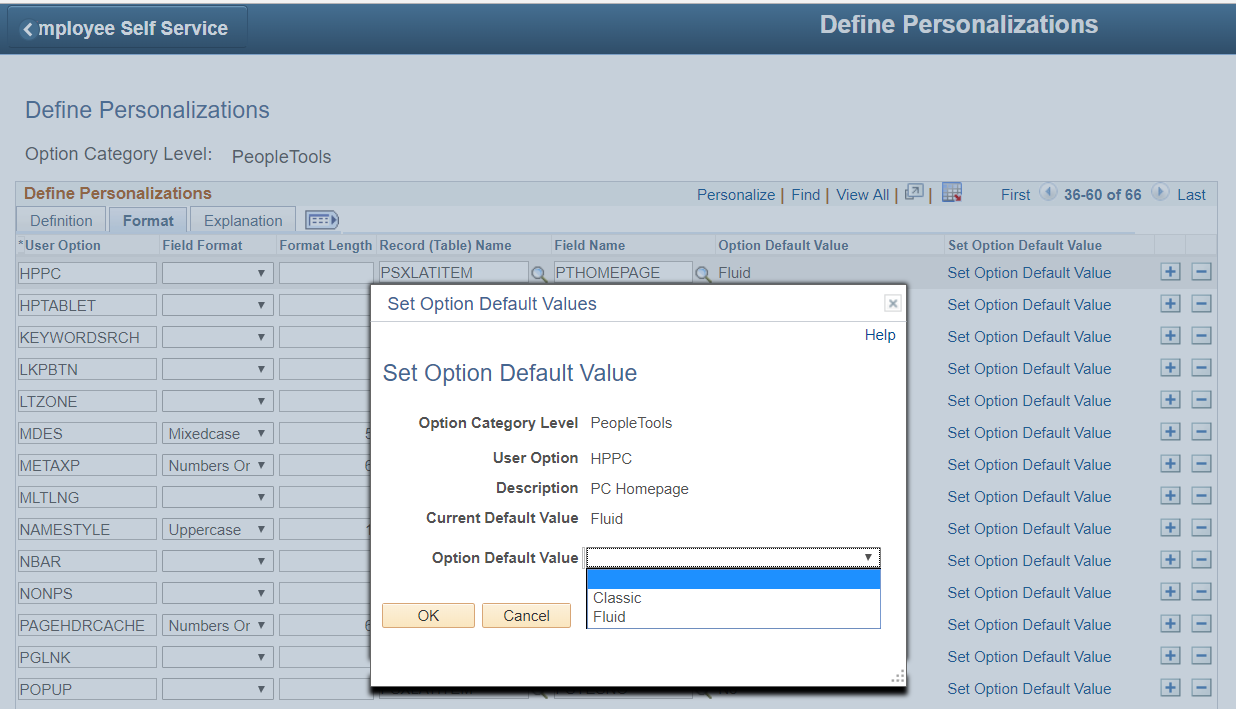Download the grid using the spreadsheet icon
Image resolution: width=1236 pixels, height=709 pixels.
(x=950, y=194)
